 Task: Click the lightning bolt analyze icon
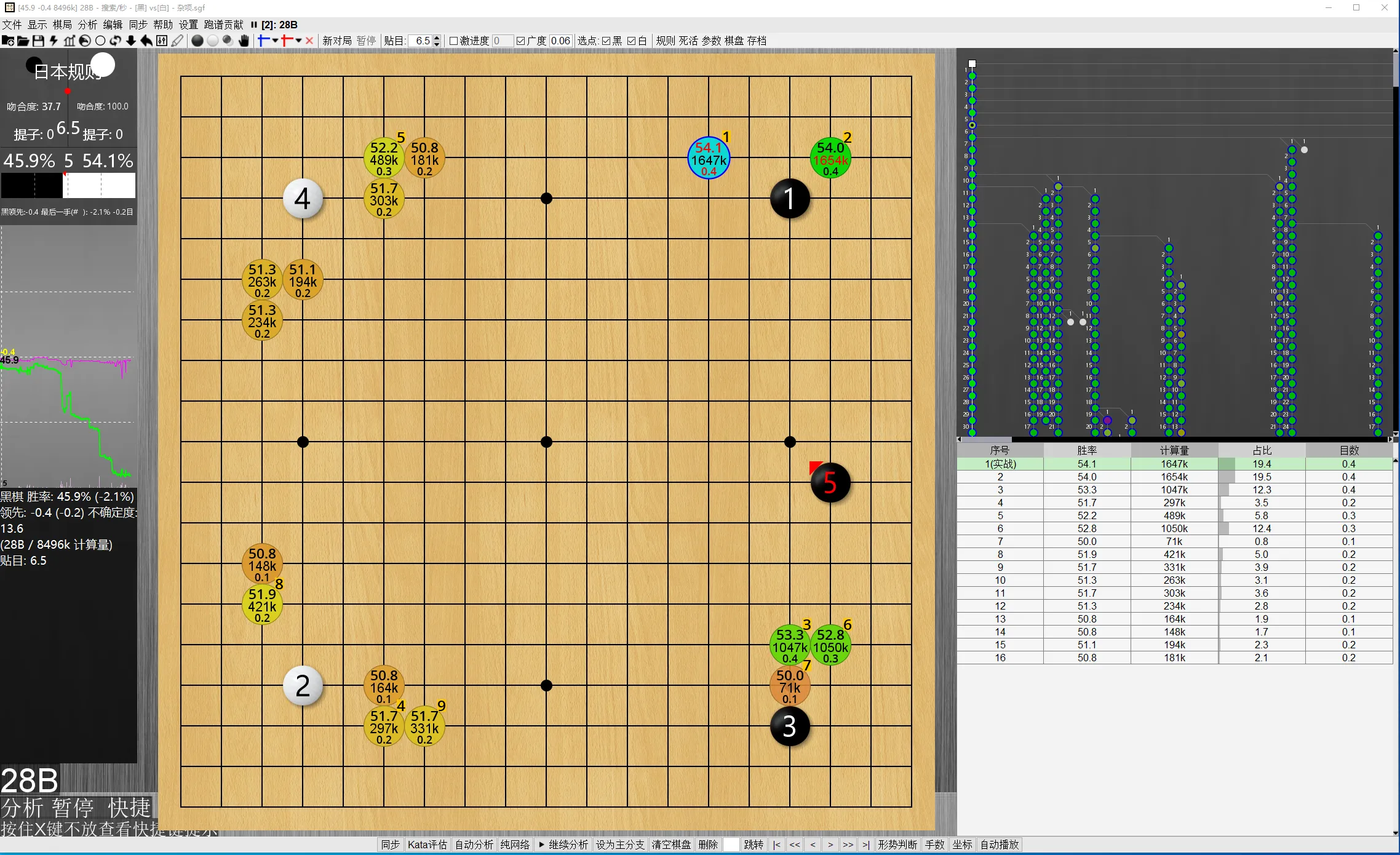pos(54,41)
